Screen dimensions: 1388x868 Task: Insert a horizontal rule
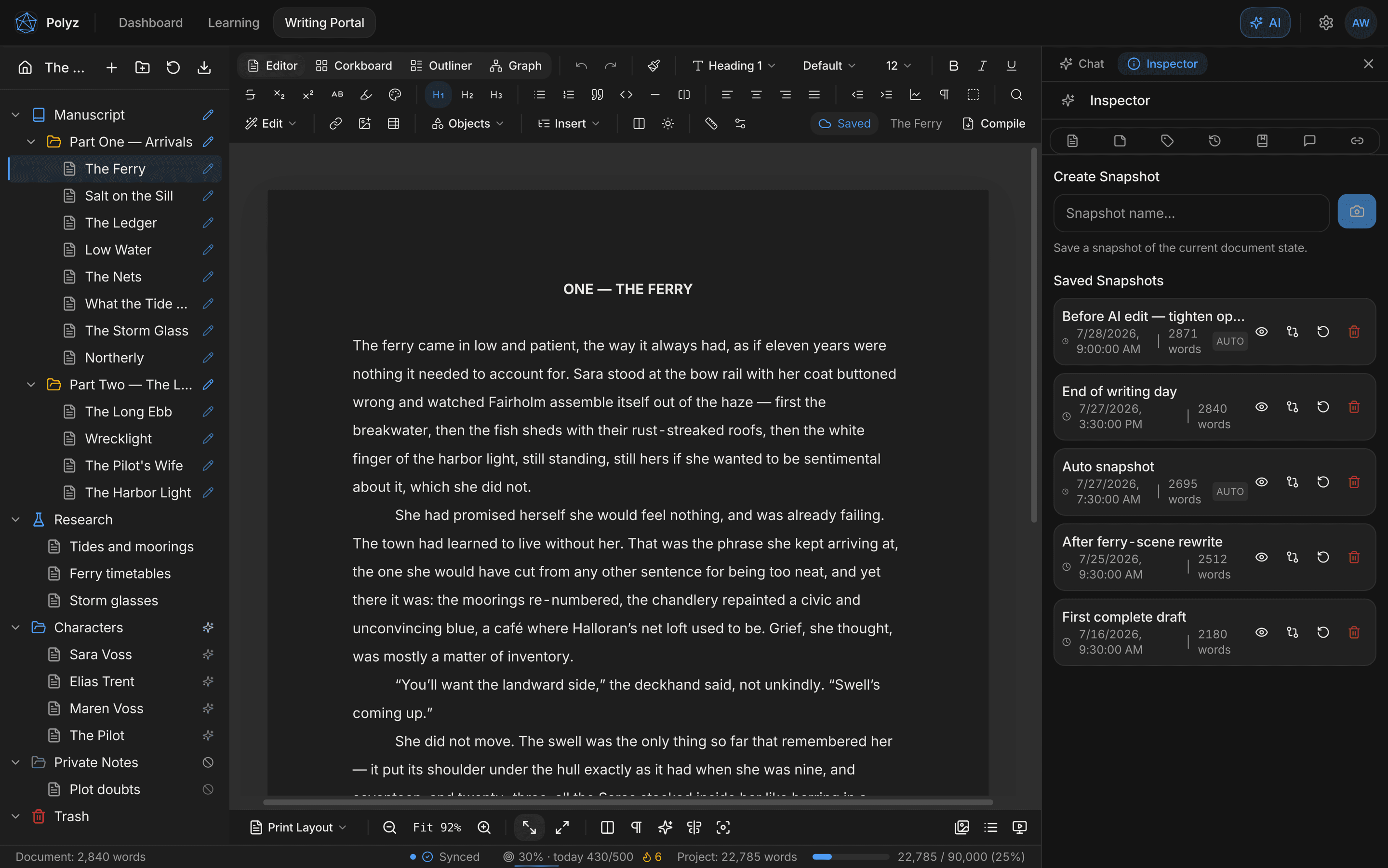coord(655,95)
